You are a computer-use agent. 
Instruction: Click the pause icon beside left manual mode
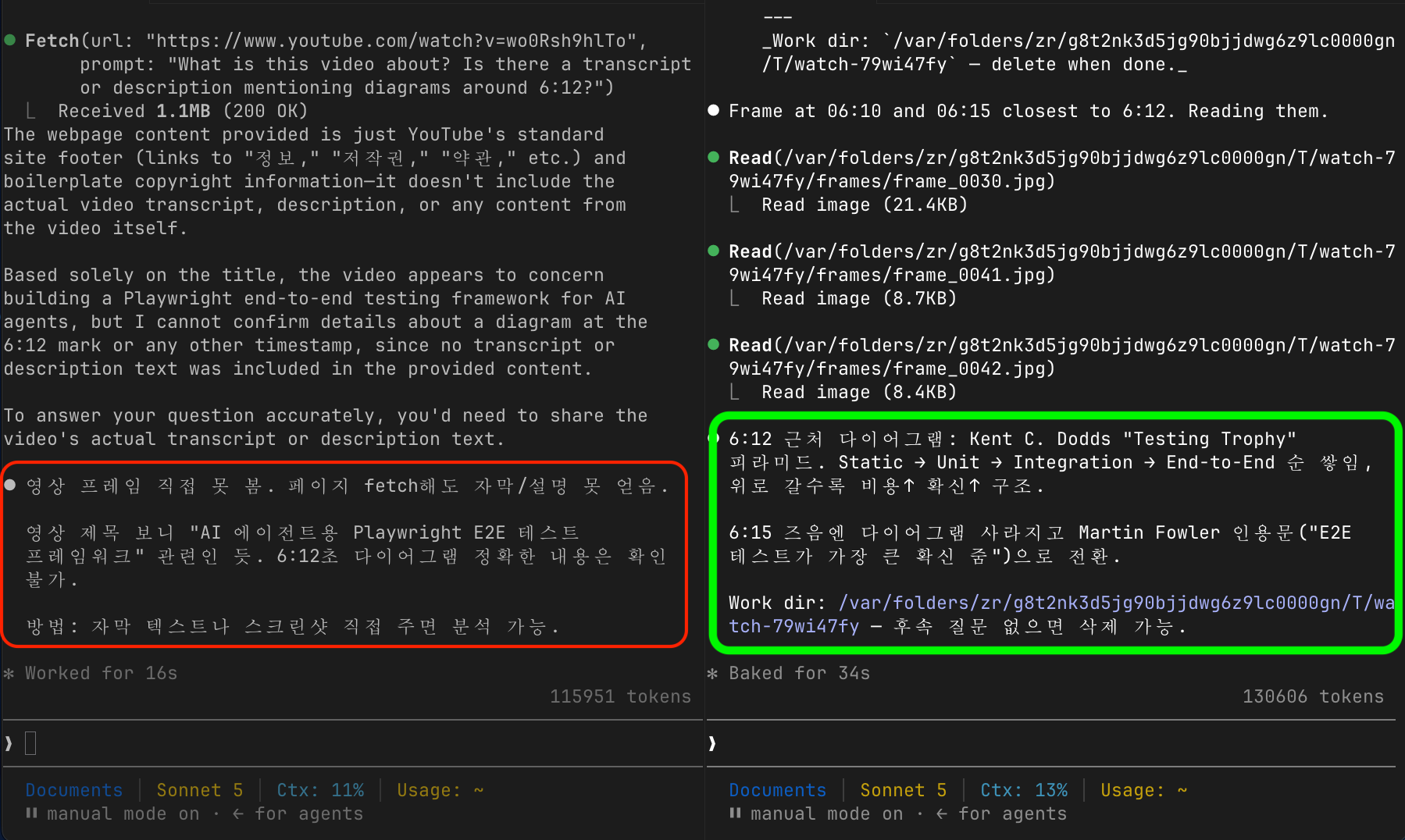click(31, 813)
